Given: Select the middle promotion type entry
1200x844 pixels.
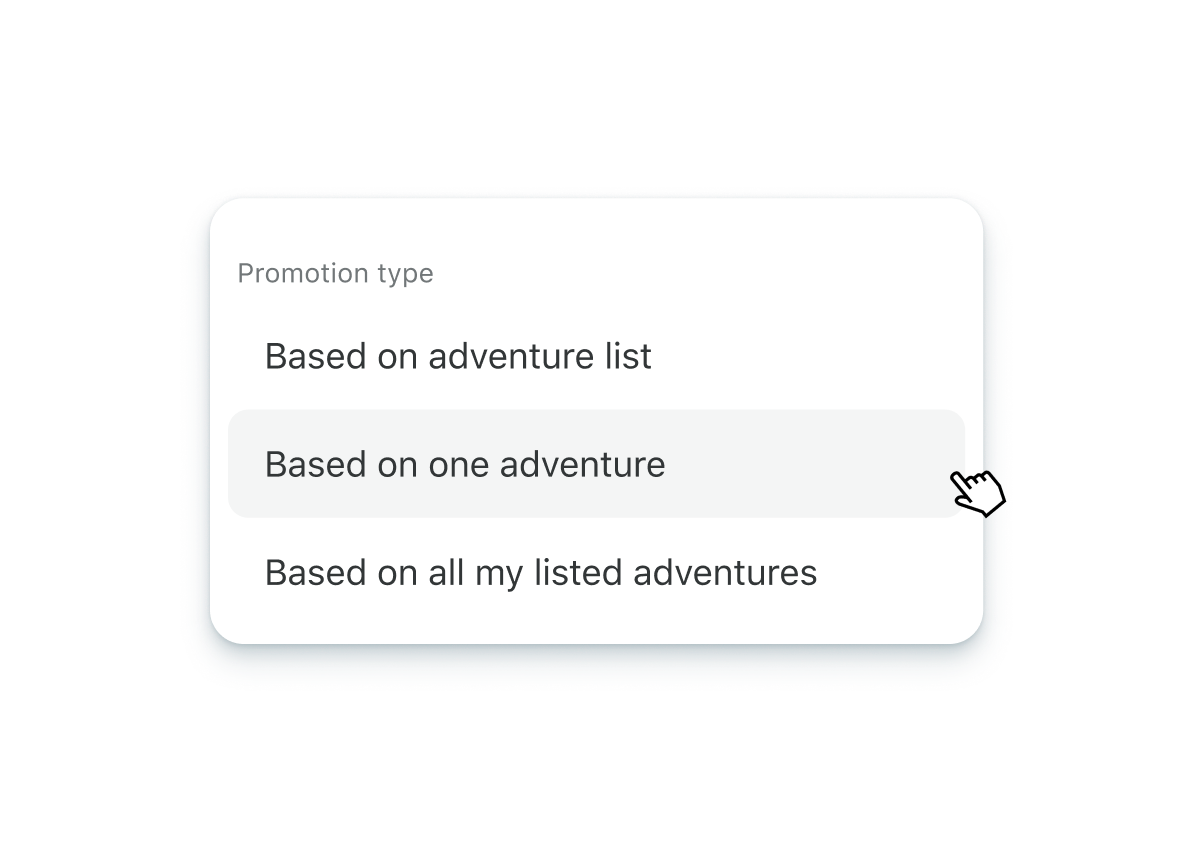Looking at the screenshot, I should click(x=465, y=464).
